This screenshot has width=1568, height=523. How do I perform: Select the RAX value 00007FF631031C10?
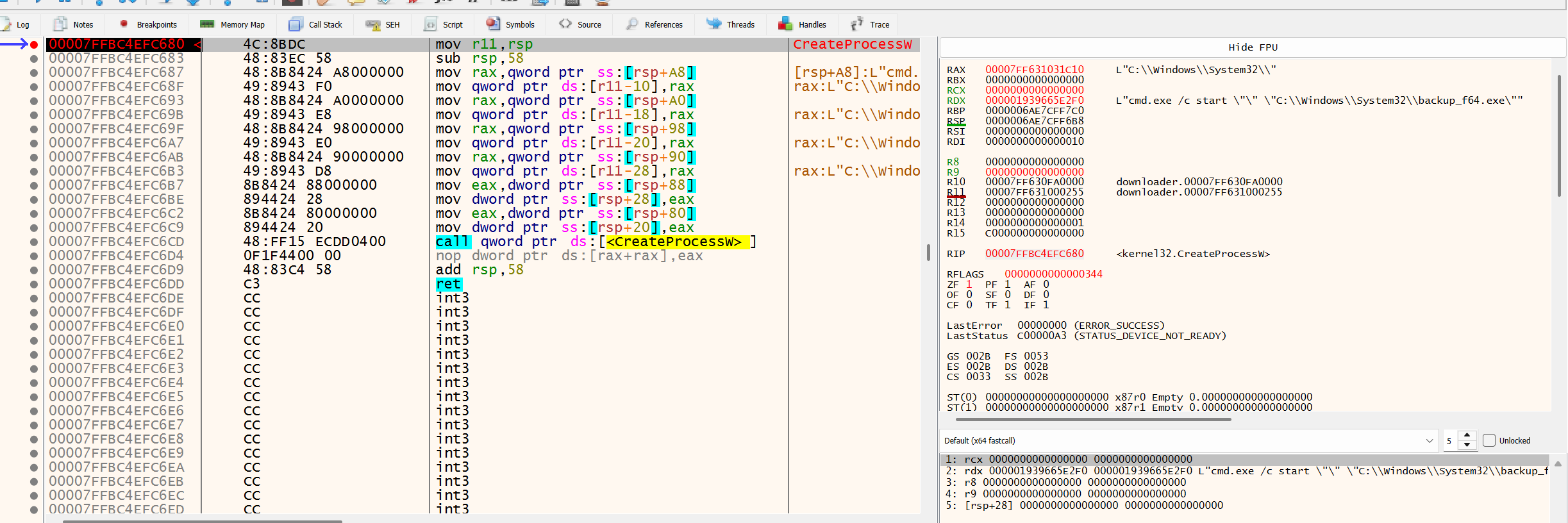[x=1034, y=69]
